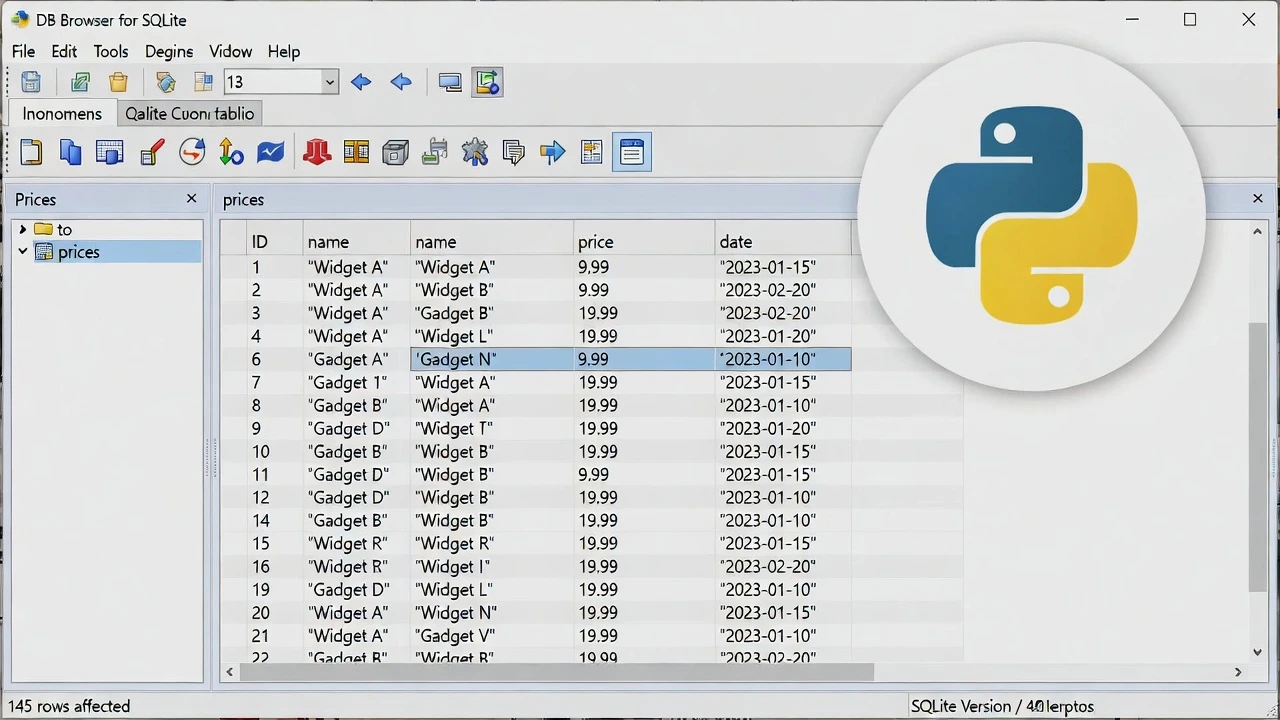Open the Help menu
The height and width of the screenshot is (720, 1280).
tap(283, 51)
